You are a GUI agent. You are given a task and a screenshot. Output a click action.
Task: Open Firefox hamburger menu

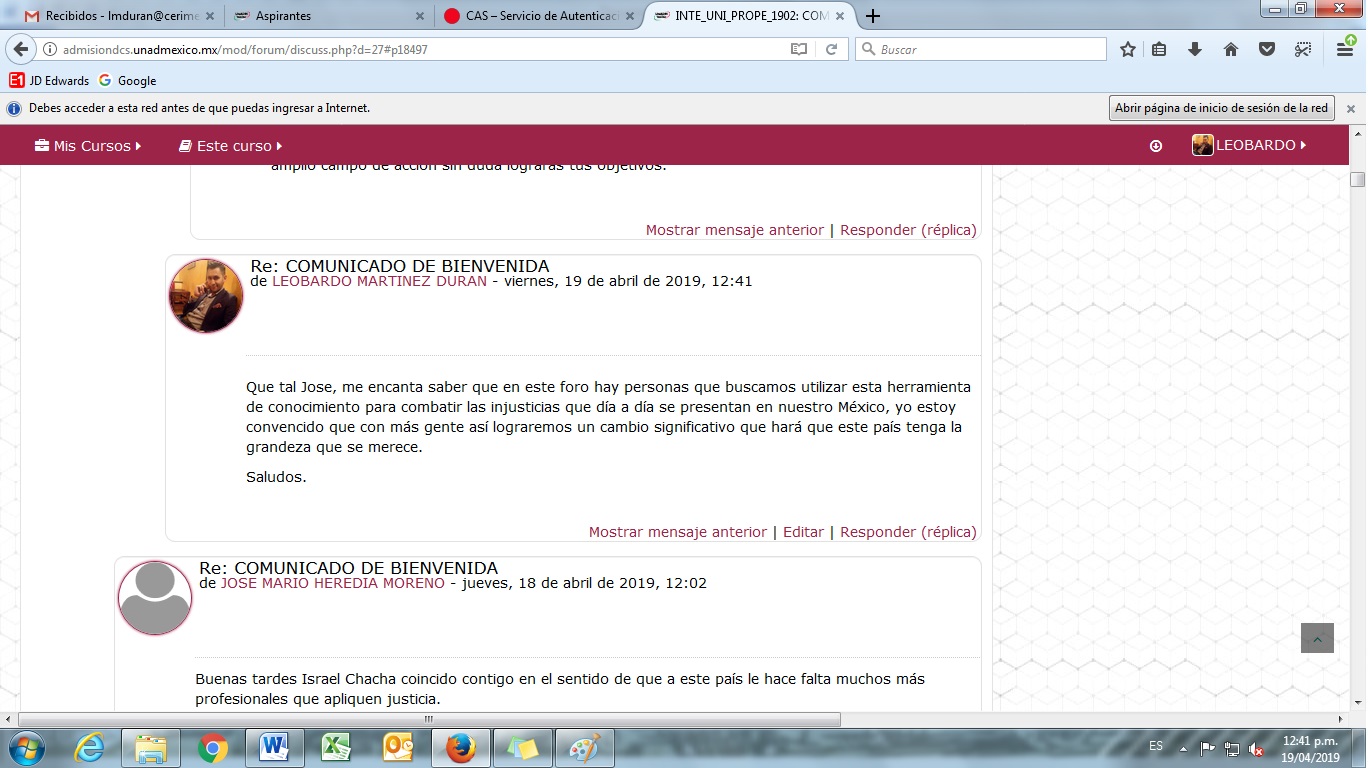1346,48
